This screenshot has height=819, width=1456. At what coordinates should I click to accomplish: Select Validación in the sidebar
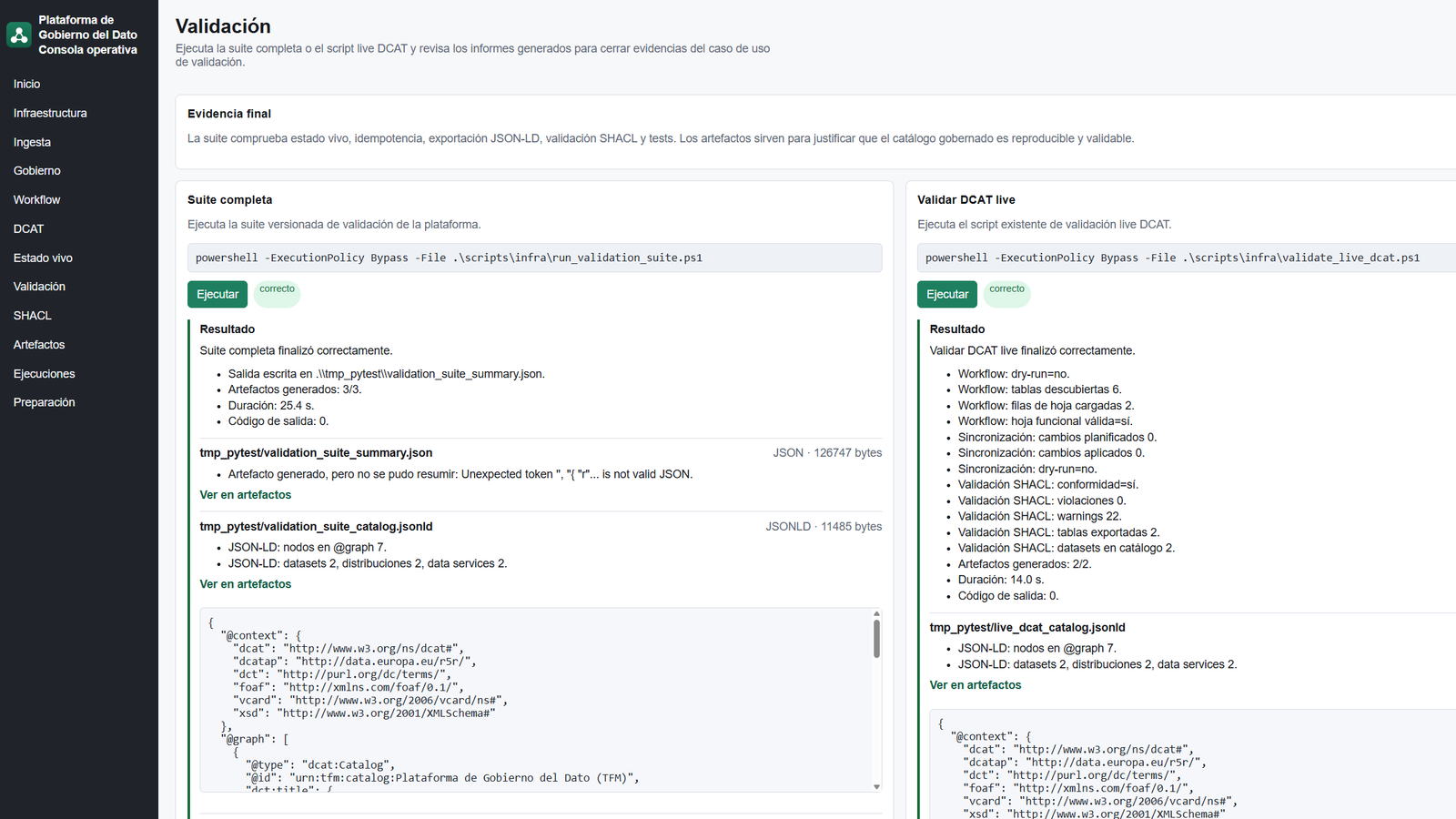click(39, 286)
